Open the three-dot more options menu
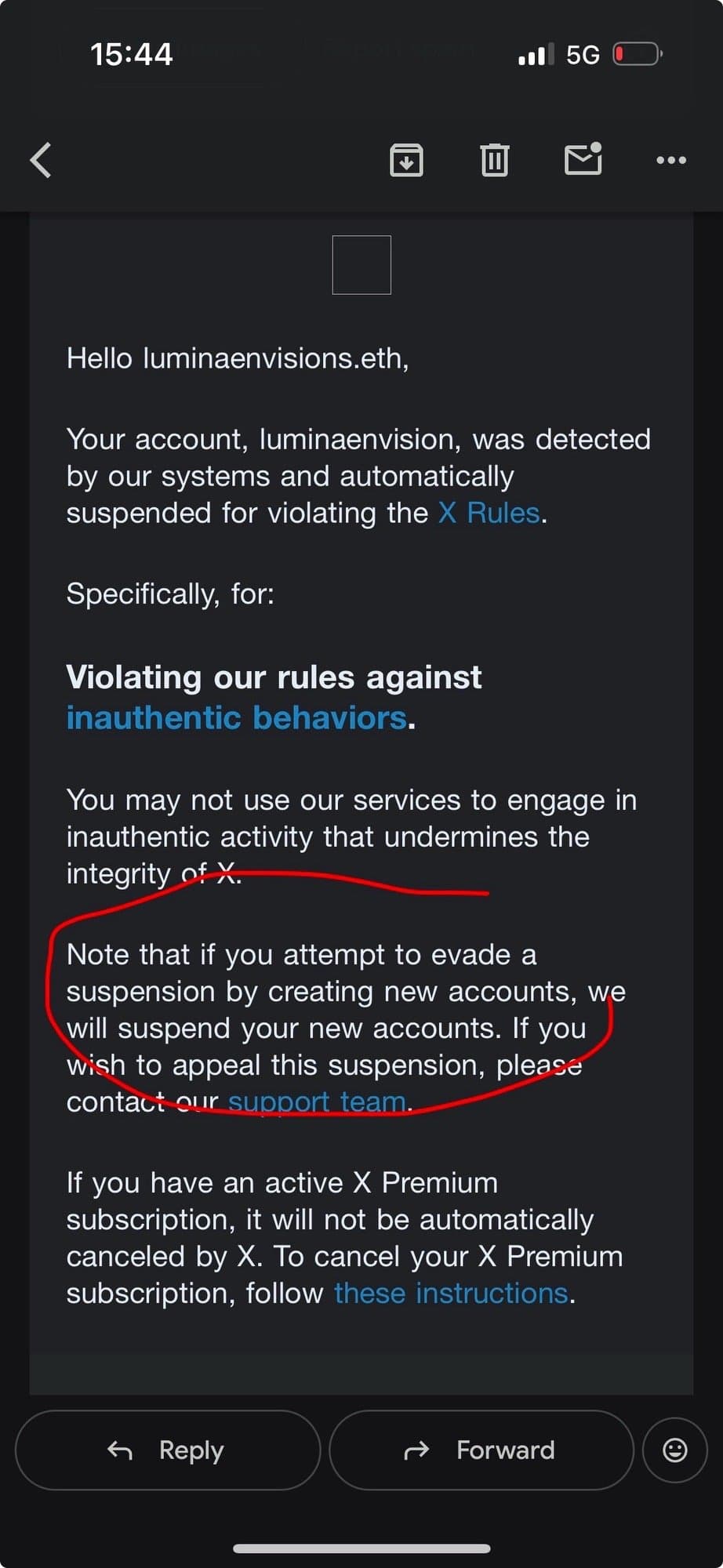The image size is (723, 1568). (671, 160)
